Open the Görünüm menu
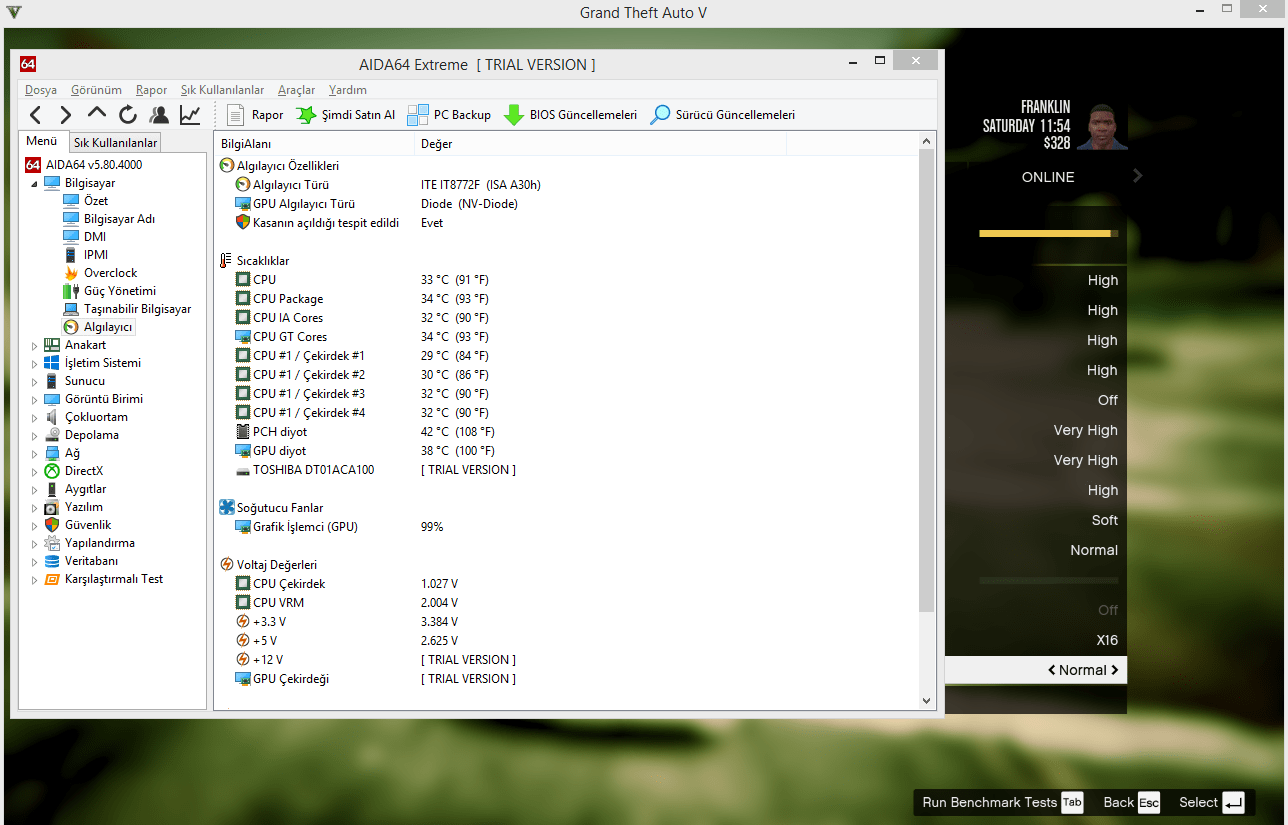This screenshot has height=825, width=1288. pos(96,90)
